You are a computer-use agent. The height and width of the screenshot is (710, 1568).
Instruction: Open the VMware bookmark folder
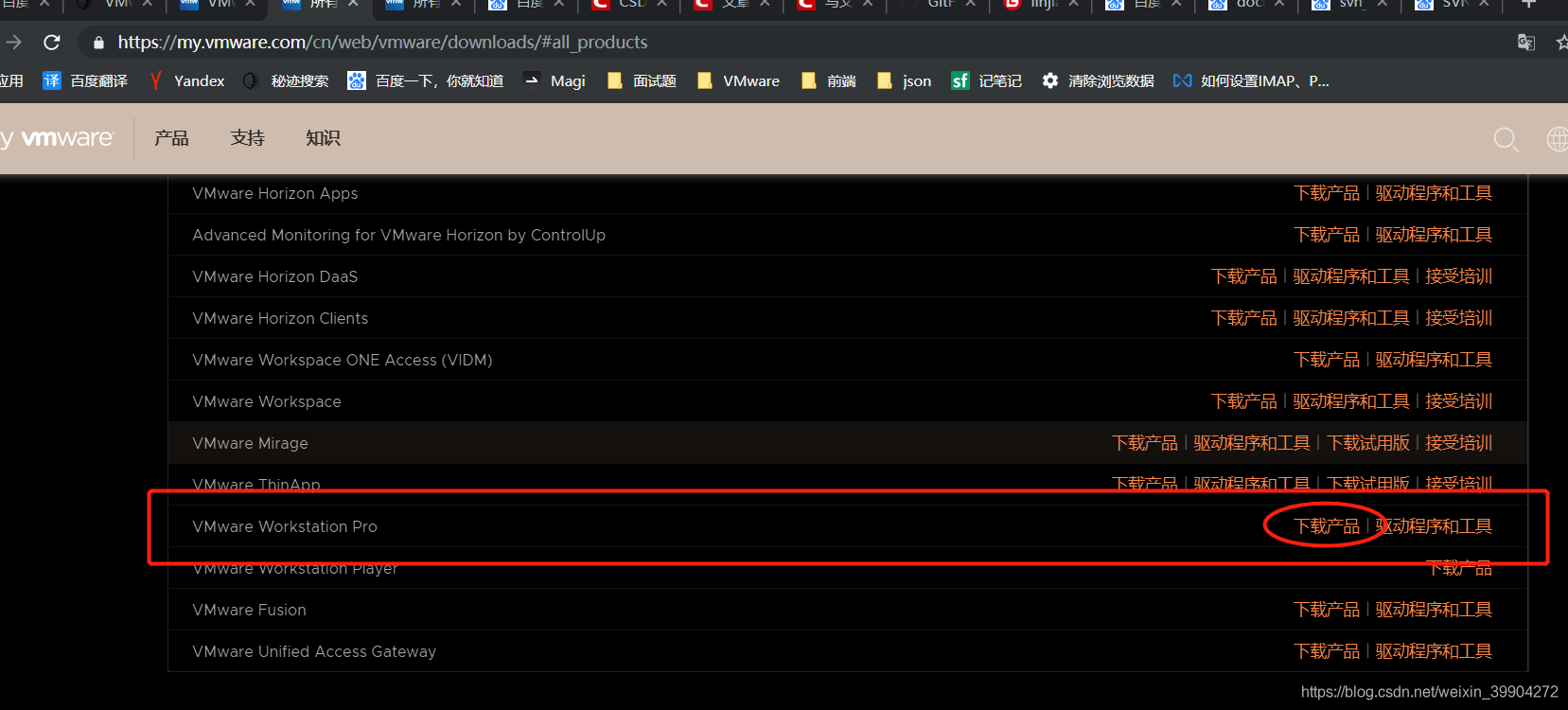click(x=738, y=81)
